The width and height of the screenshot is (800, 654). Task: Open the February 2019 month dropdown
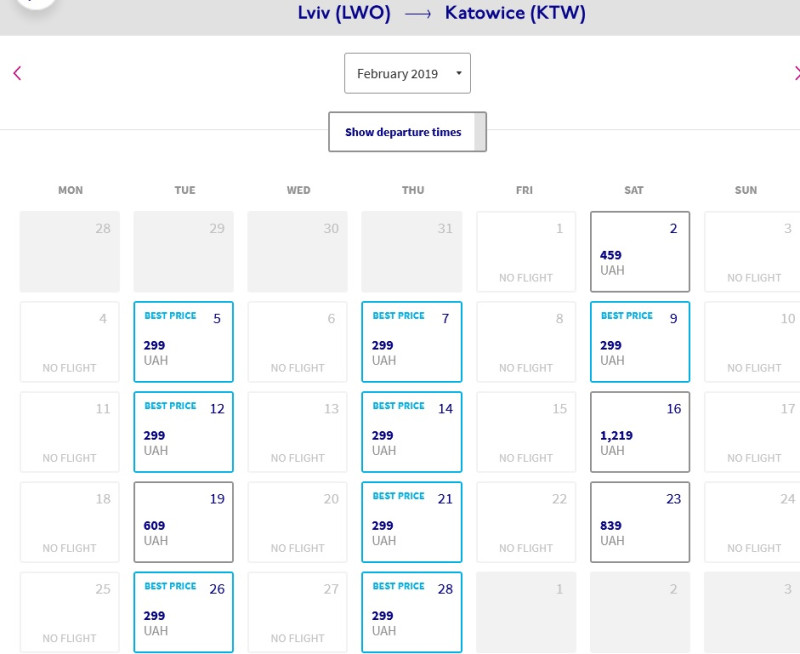coord(406,73)
